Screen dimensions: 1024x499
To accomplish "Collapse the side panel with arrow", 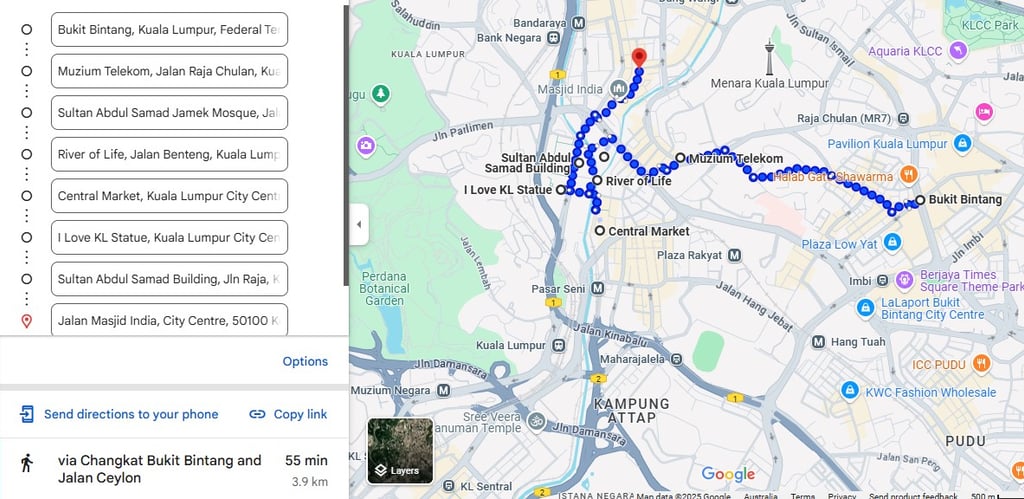I will point(359,224).
